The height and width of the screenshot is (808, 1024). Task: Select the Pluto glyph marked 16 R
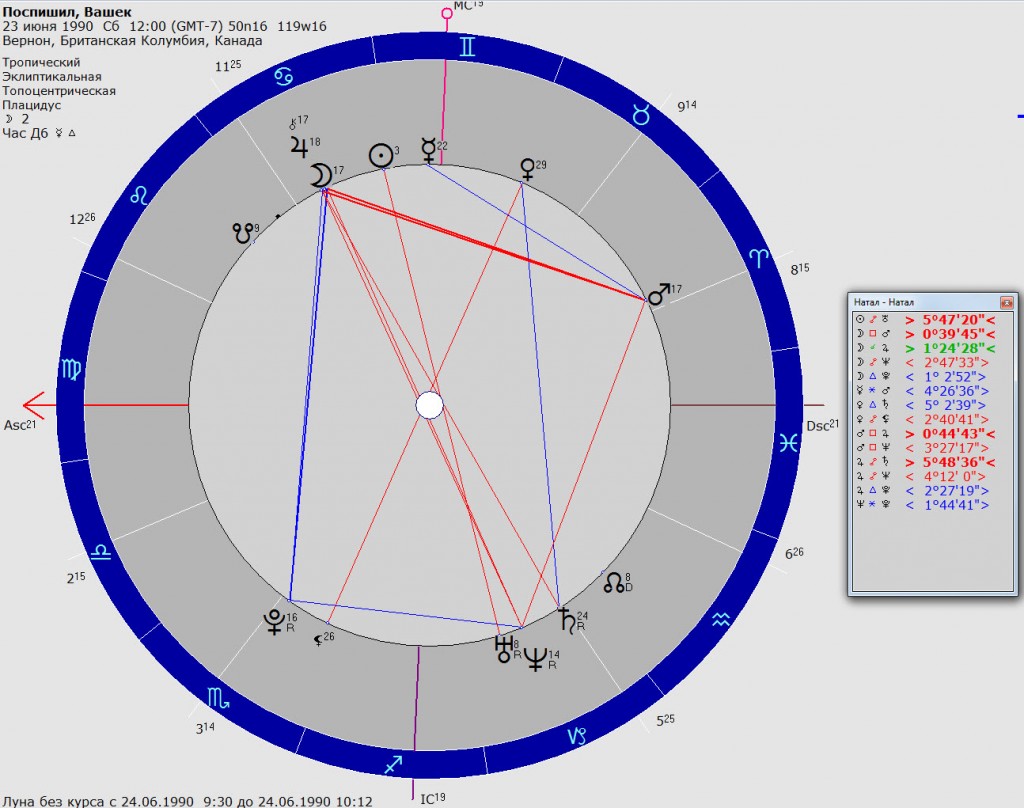[274, 622]
